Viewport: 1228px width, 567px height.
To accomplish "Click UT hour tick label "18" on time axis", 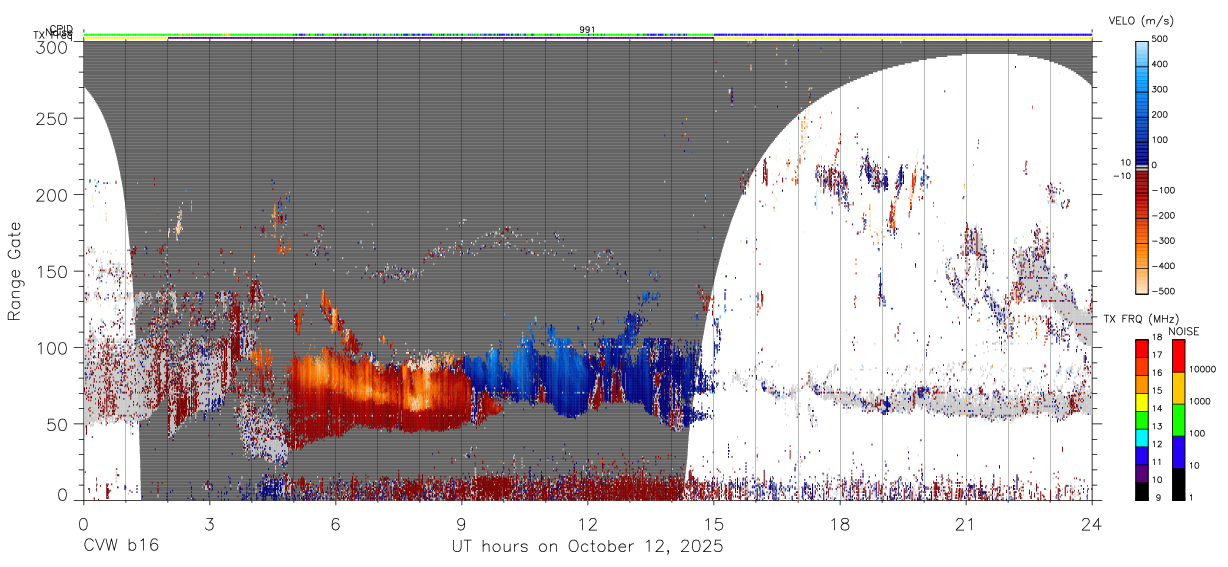I will [839, 523].
